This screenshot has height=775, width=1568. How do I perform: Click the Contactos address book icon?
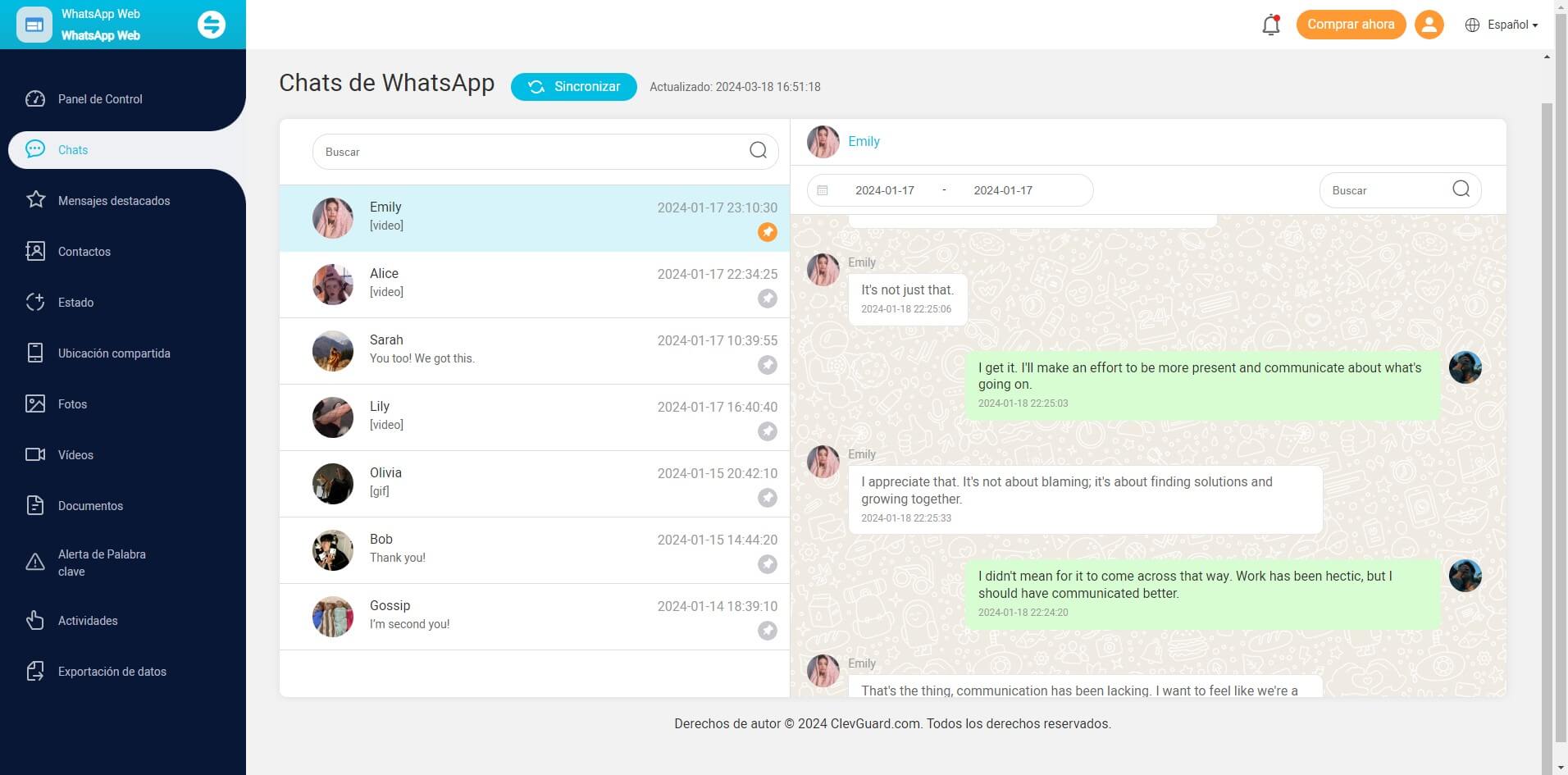click(x=35, y=251)
